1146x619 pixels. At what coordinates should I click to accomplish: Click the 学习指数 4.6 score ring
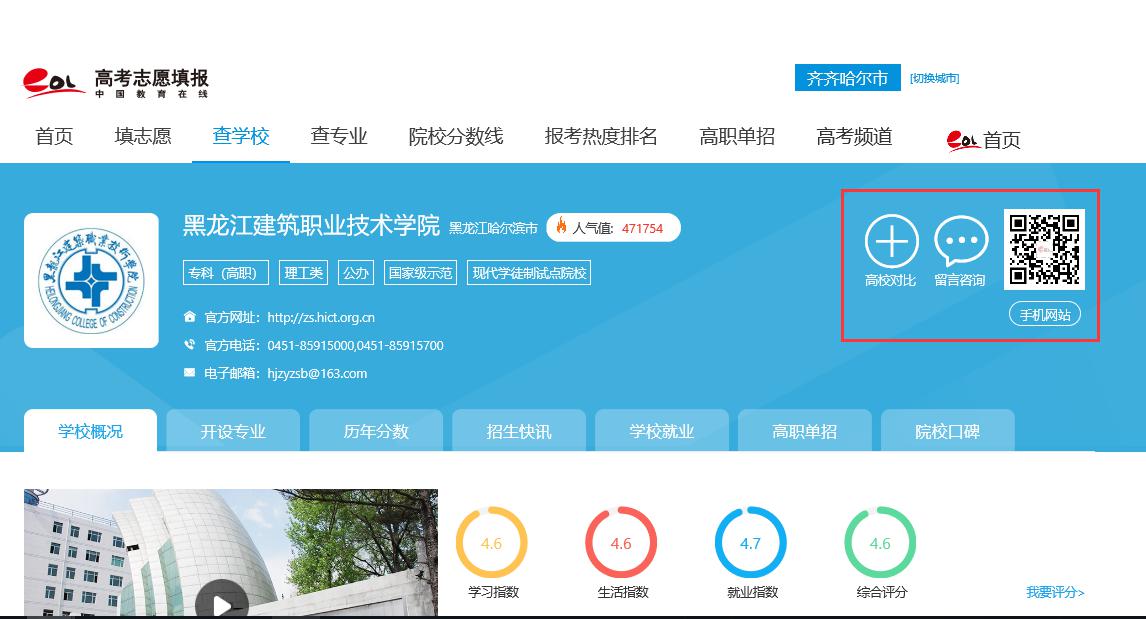tap(491, 543)
